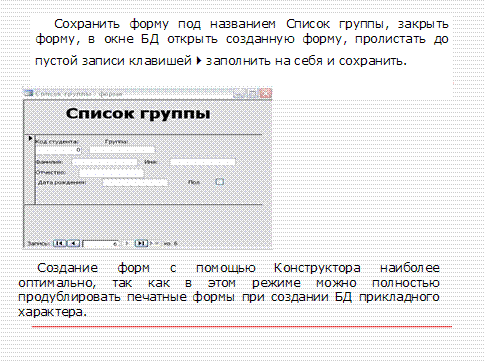
Task: Tick the Пол checkbox
Action: pyautogui.click(x=219, y=182)
